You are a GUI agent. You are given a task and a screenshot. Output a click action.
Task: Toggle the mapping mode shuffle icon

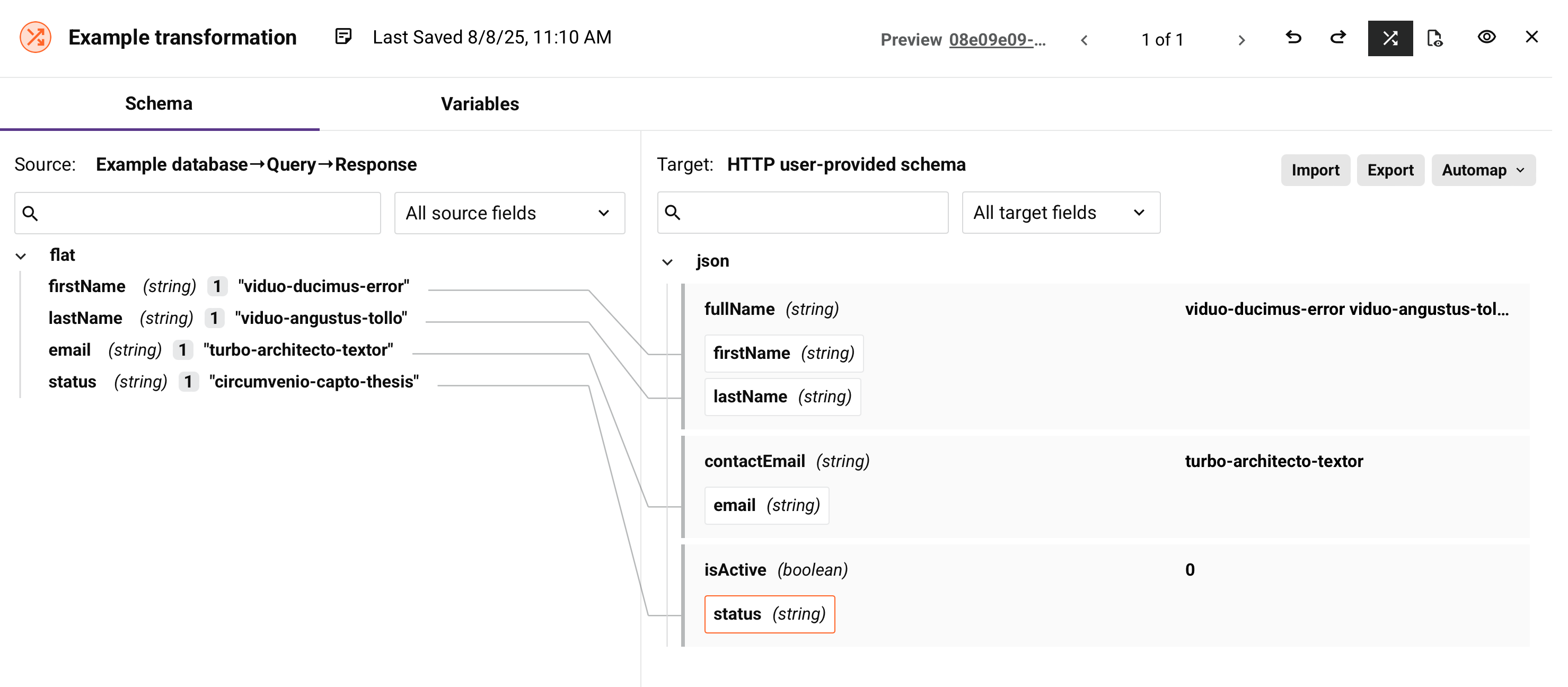tap(1390, 38)
